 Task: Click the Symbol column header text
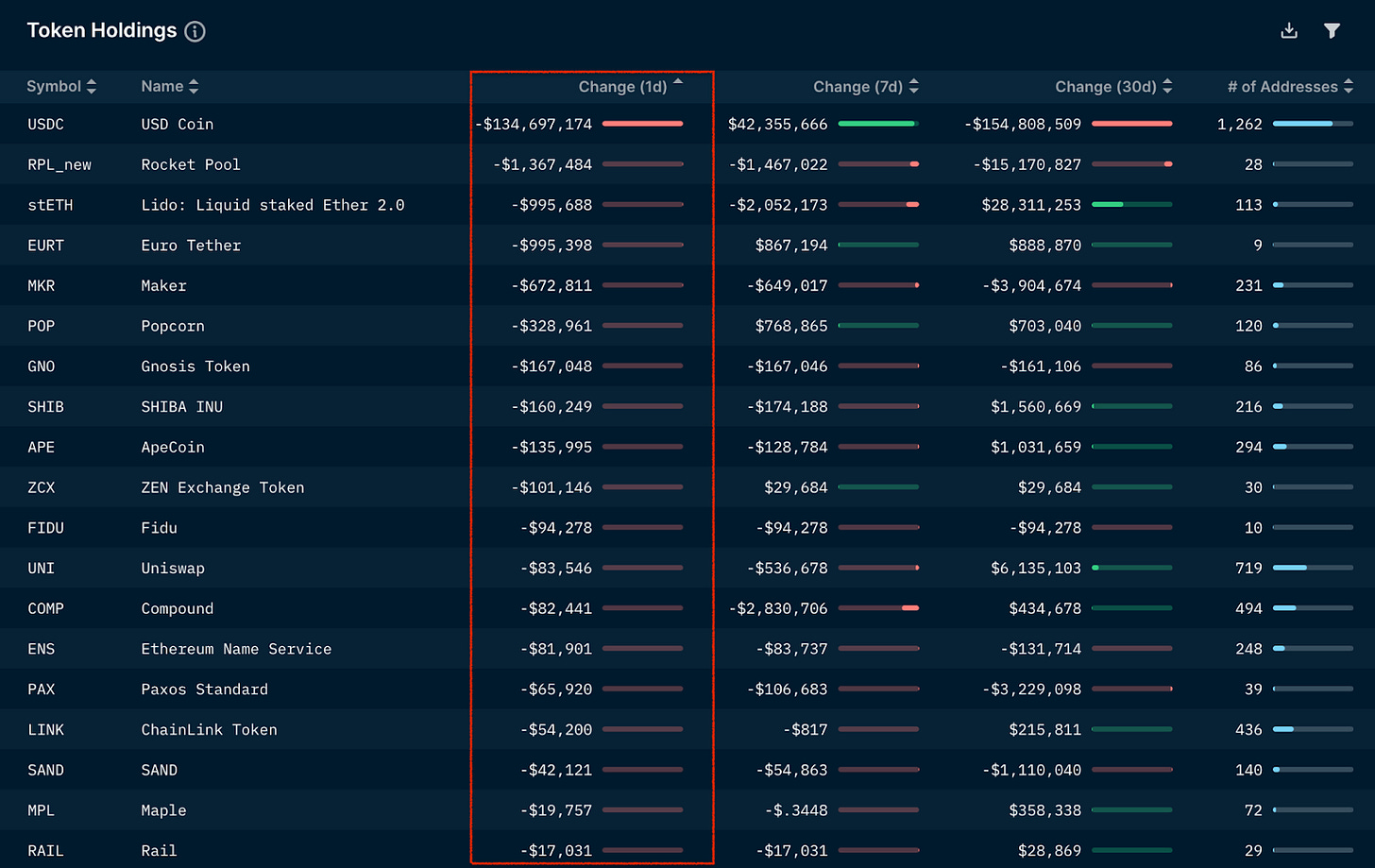click(x=54, y=87)
